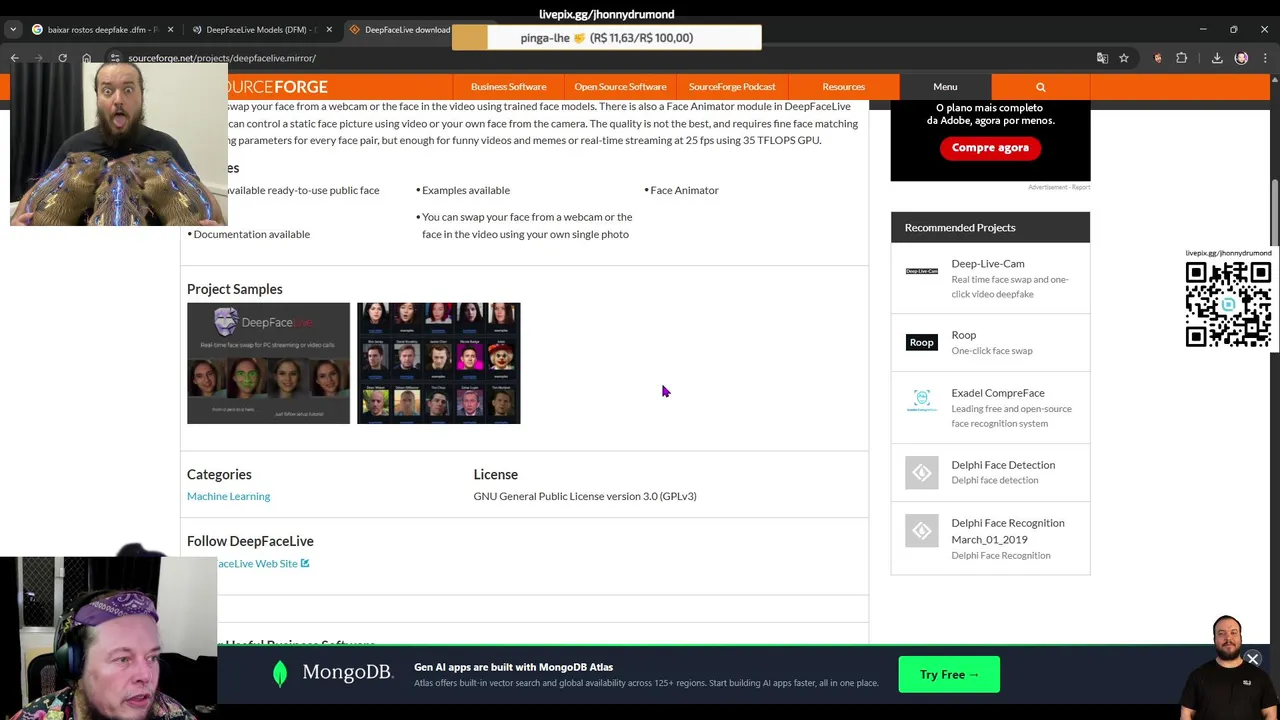Viewport: 1280px width, 720px height.
Task: Click the 'Project Samples' heading
Action: point(235,289)
